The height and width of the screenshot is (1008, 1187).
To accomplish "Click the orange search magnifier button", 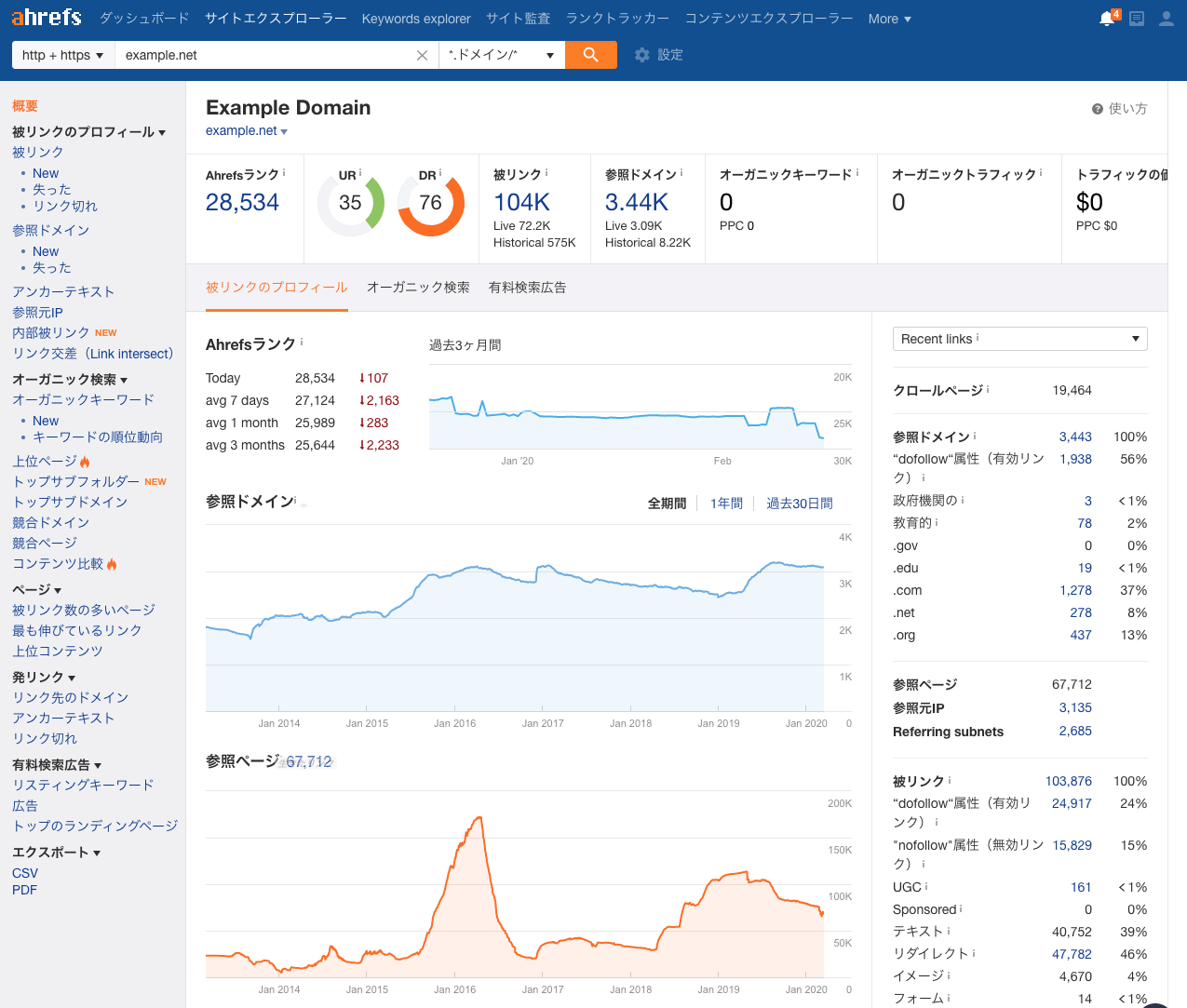I will click(x=591, y=55).
